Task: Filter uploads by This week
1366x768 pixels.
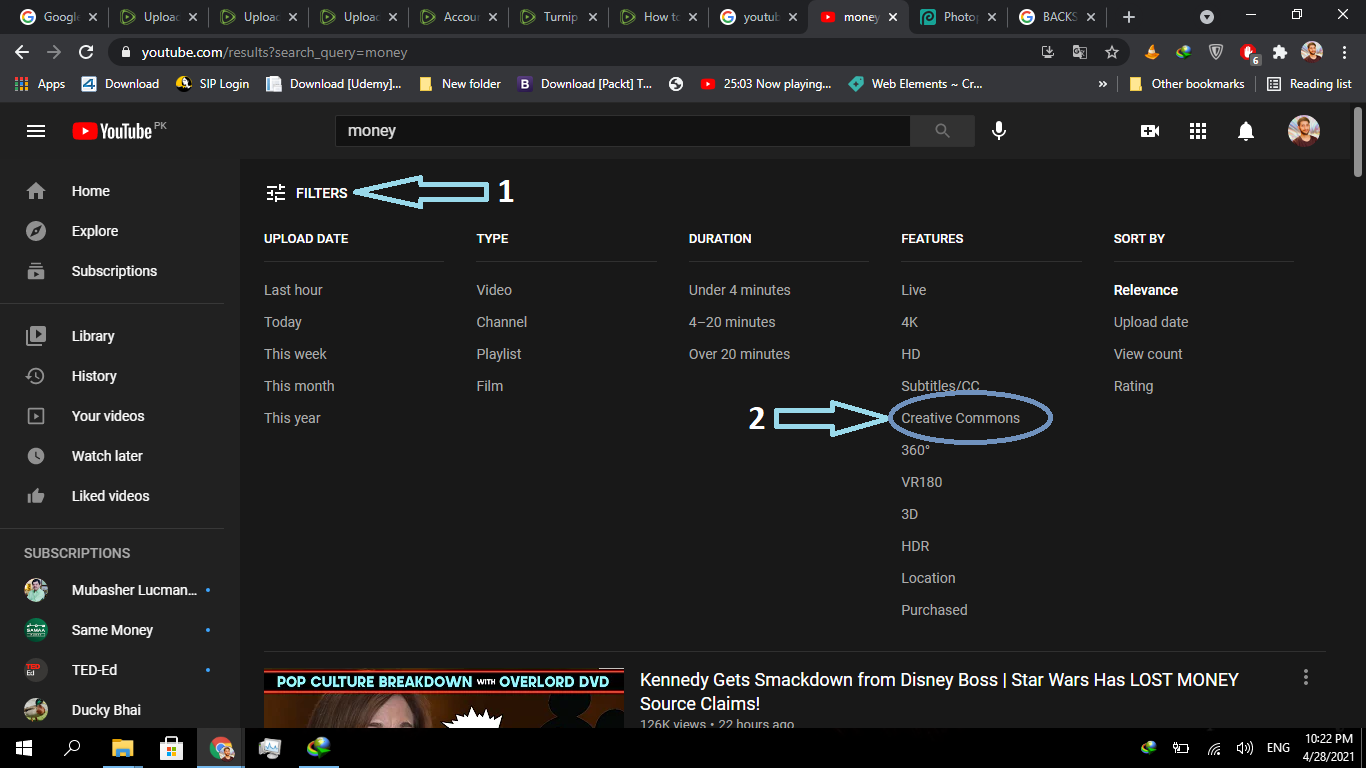Action: 295,354
